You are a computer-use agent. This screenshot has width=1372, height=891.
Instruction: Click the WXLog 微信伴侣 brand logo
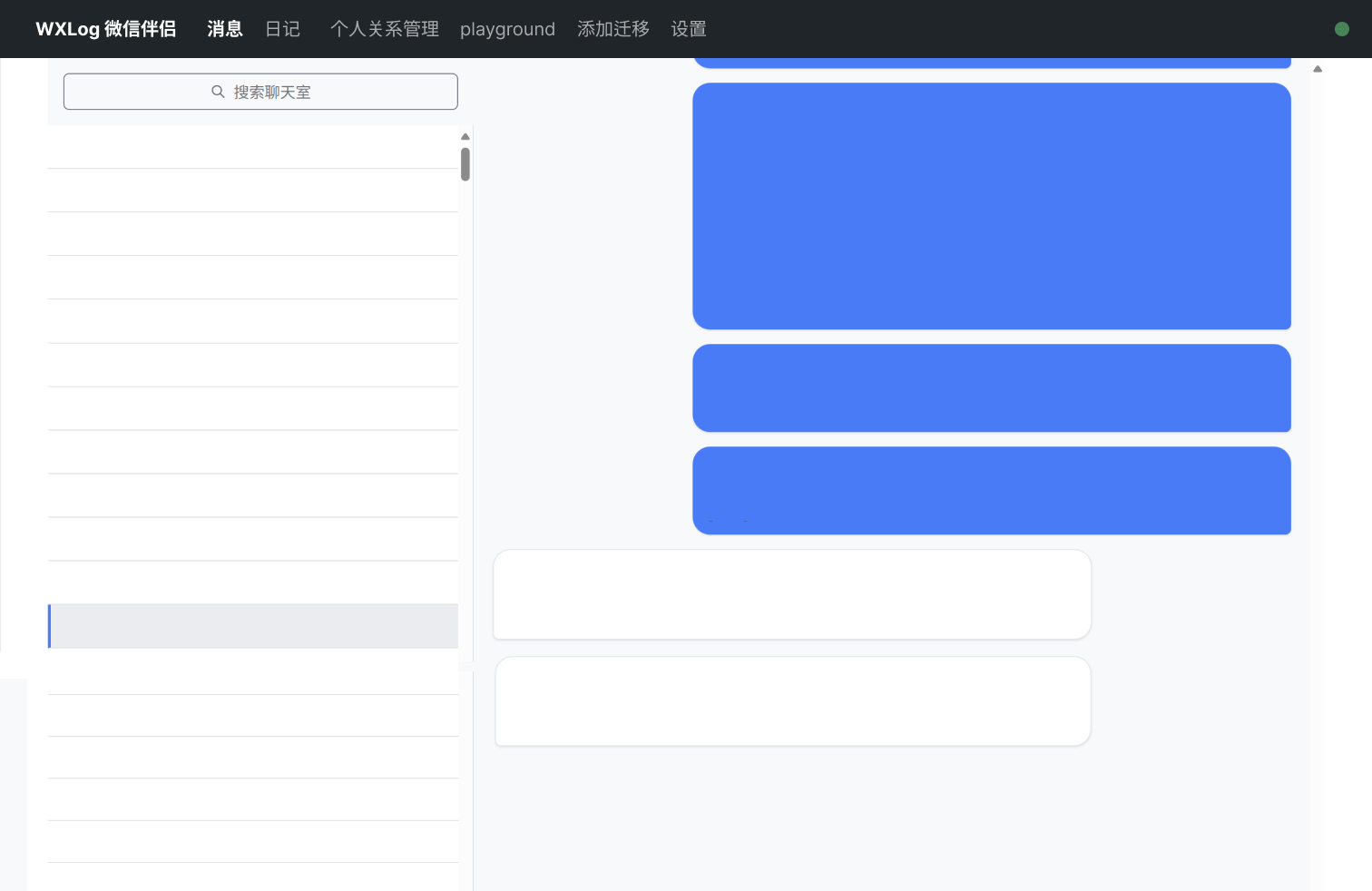(x=105, y=29)
